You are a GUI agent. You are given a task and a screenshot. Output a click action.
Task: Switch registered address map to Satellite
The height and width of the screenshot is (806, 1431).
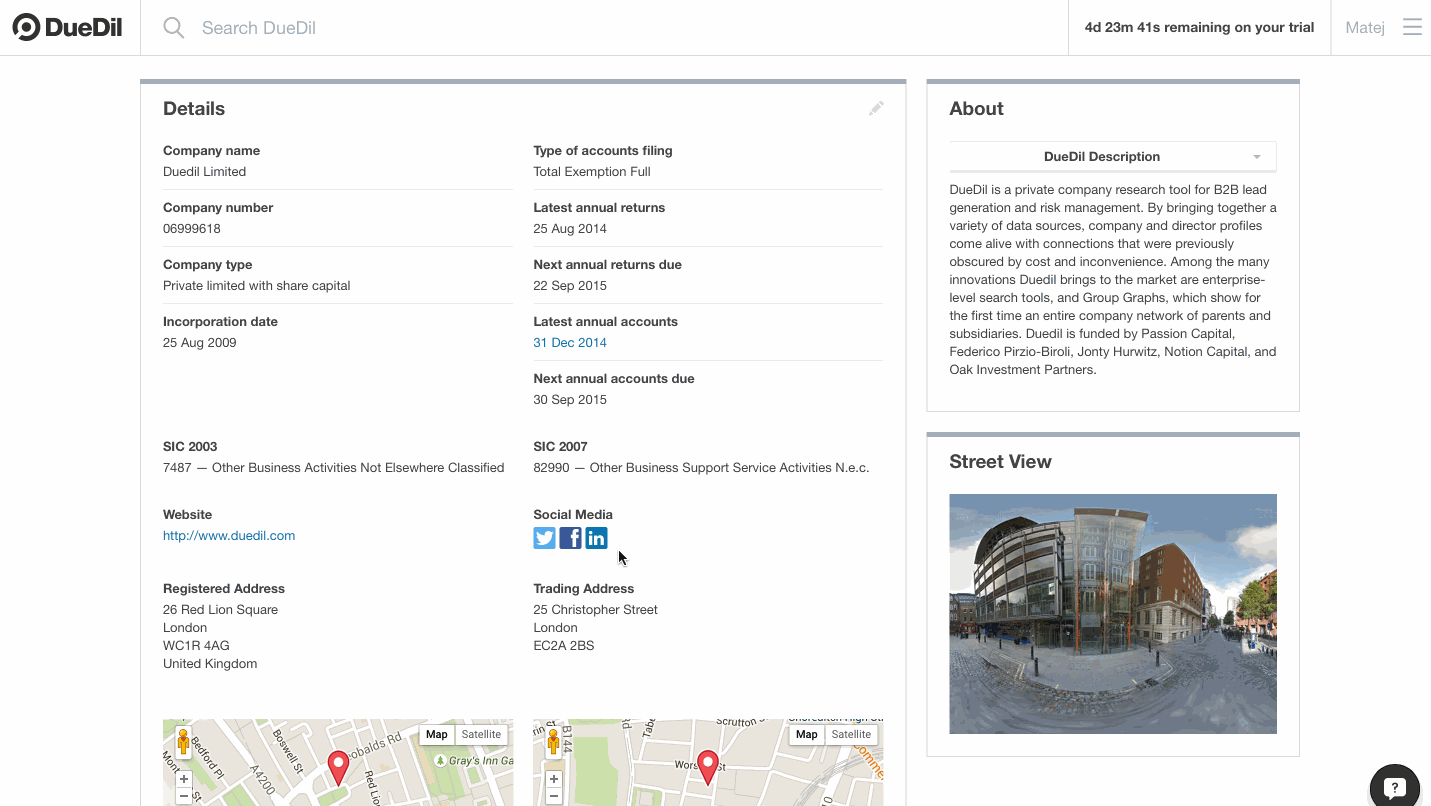(481, 735)
